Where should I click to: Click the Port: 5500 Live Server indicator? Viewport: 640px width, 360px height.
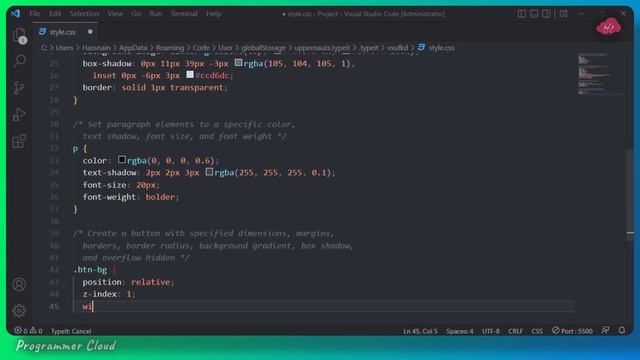(572, 331)
